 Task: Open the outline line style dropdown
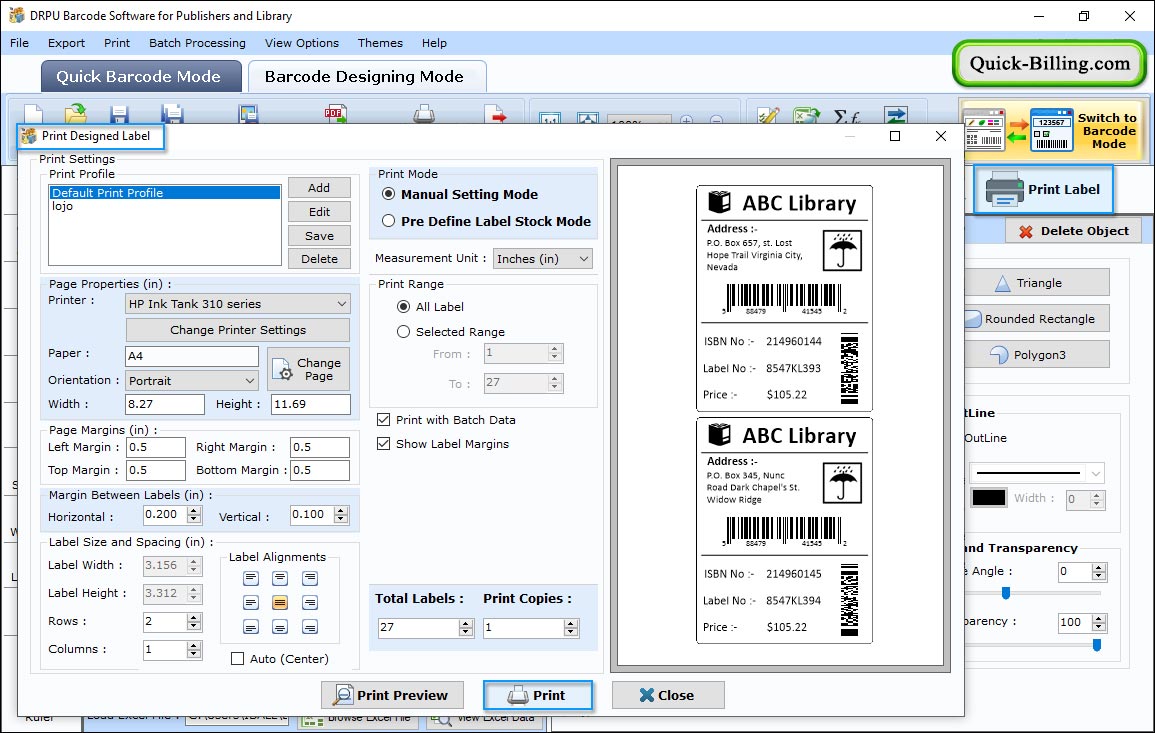1037,473
